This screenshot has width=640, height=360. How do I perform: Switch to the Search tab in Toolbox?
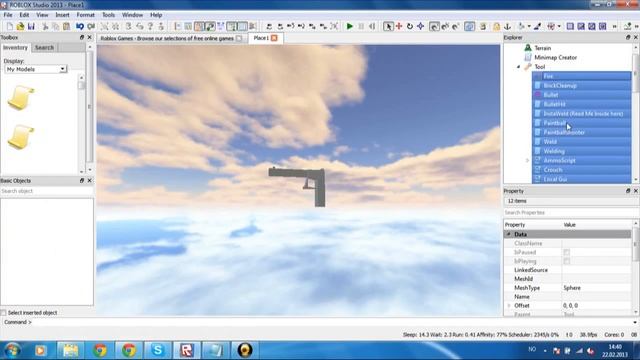click(x=44, y=48)
